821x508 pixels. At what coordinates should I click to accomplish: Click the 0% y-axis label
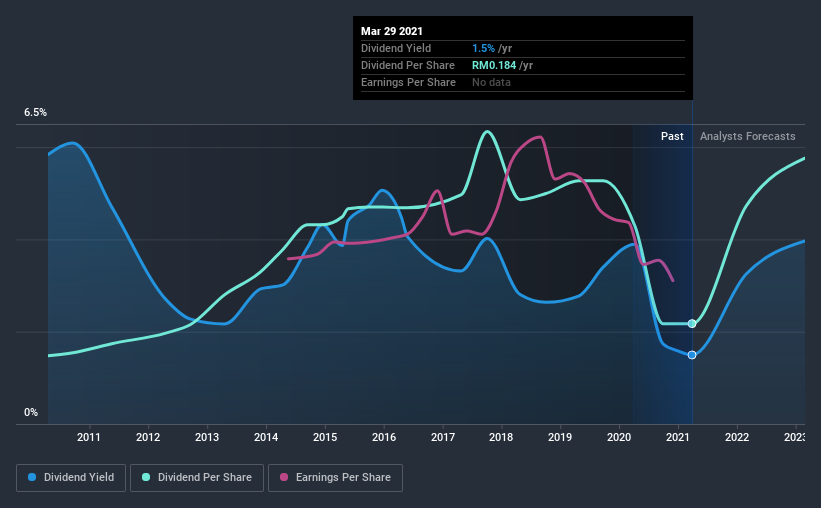[x=31, y=413]
